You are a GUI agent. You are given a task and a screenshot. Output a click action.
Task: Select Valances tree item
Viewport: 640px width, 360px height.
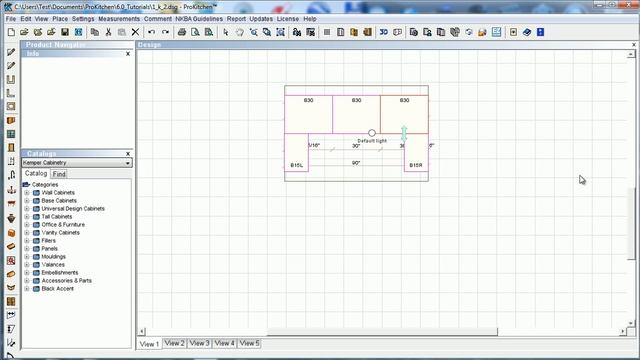(x=53, y=264)
